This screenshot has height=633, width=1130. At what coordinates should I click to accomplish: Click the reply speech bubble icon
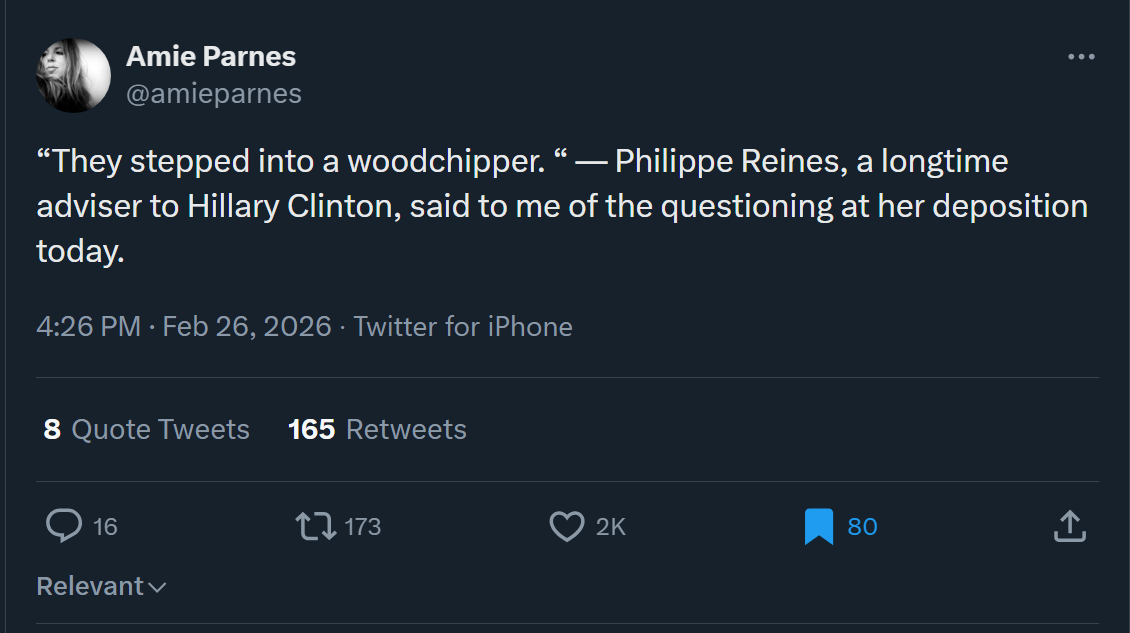click(x=64, y=526)
